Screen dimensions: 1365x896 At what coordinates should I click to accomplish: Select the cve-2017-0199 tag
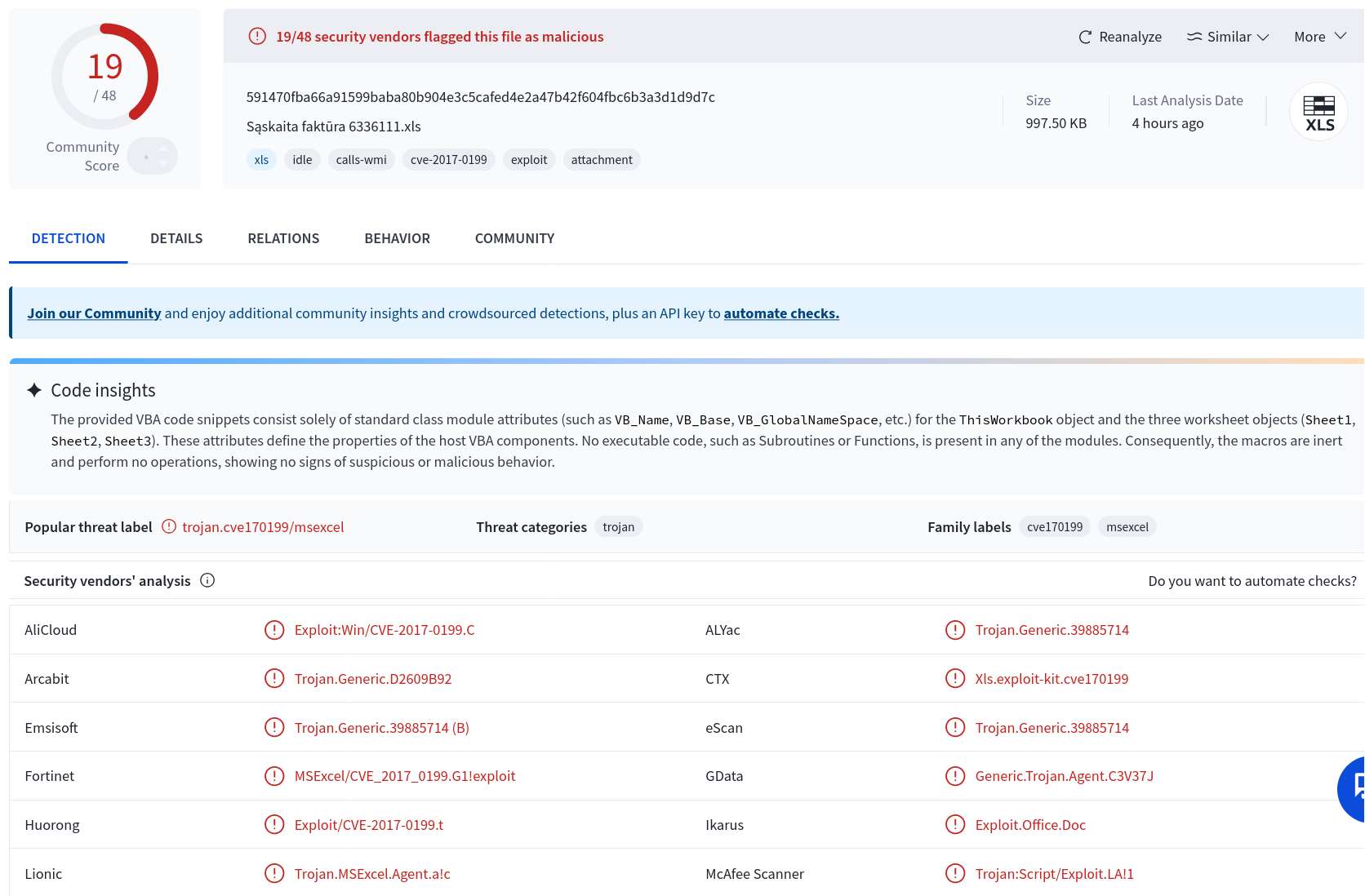449,160
